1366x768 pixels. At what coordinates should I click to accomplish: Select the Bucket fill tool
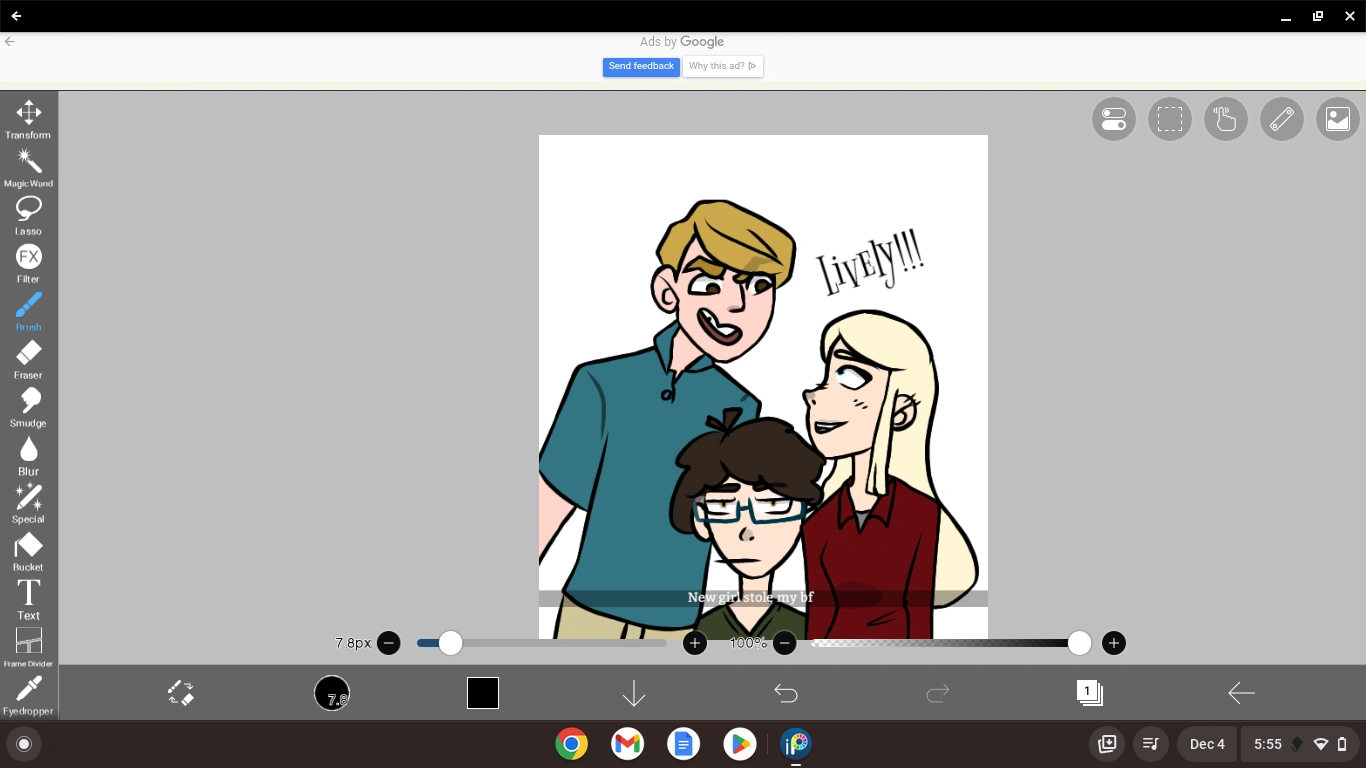tap(28, 547)
